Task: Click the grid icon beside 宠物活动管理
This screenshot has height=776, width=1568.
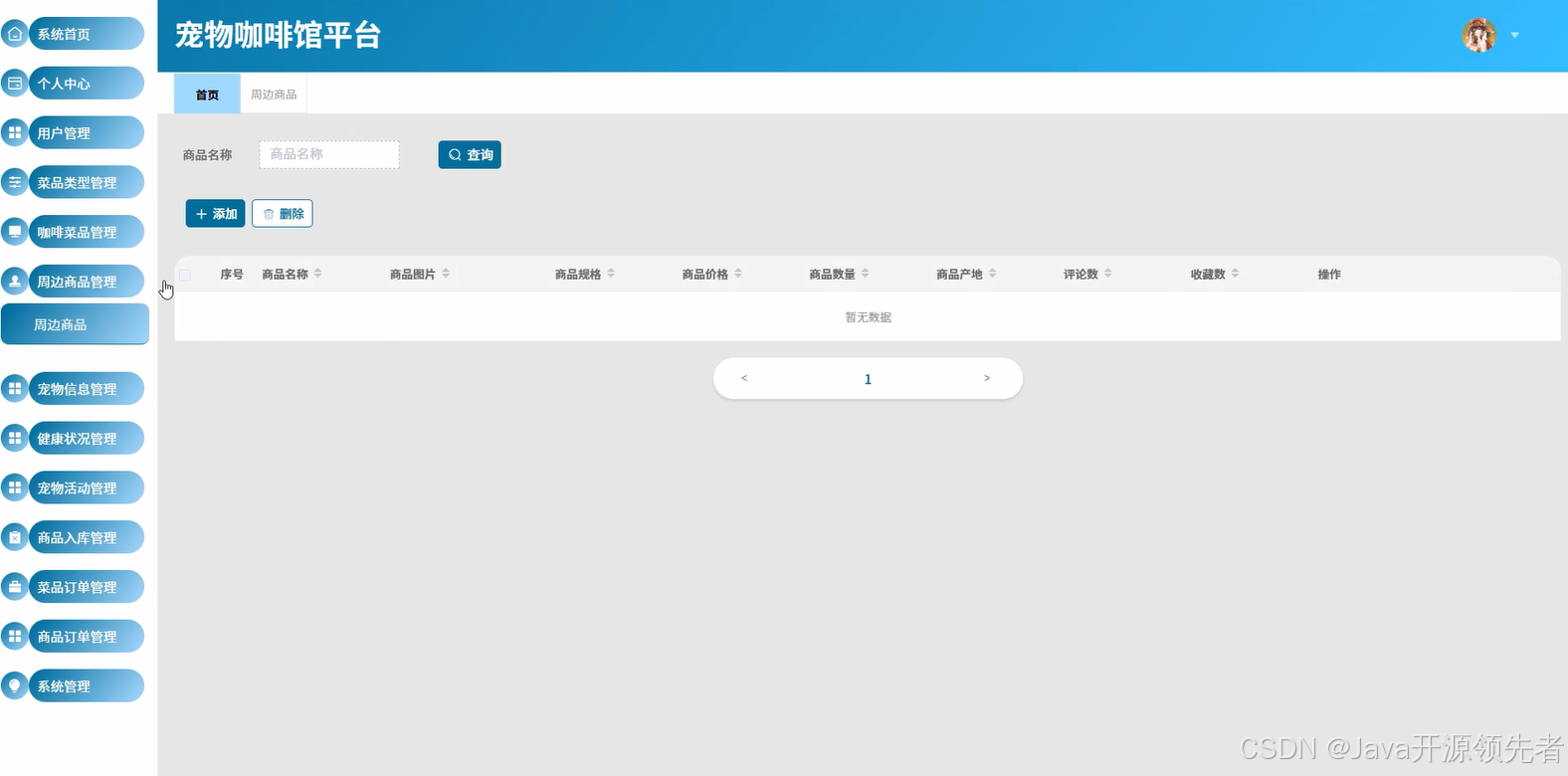Action: pos(15,487)
